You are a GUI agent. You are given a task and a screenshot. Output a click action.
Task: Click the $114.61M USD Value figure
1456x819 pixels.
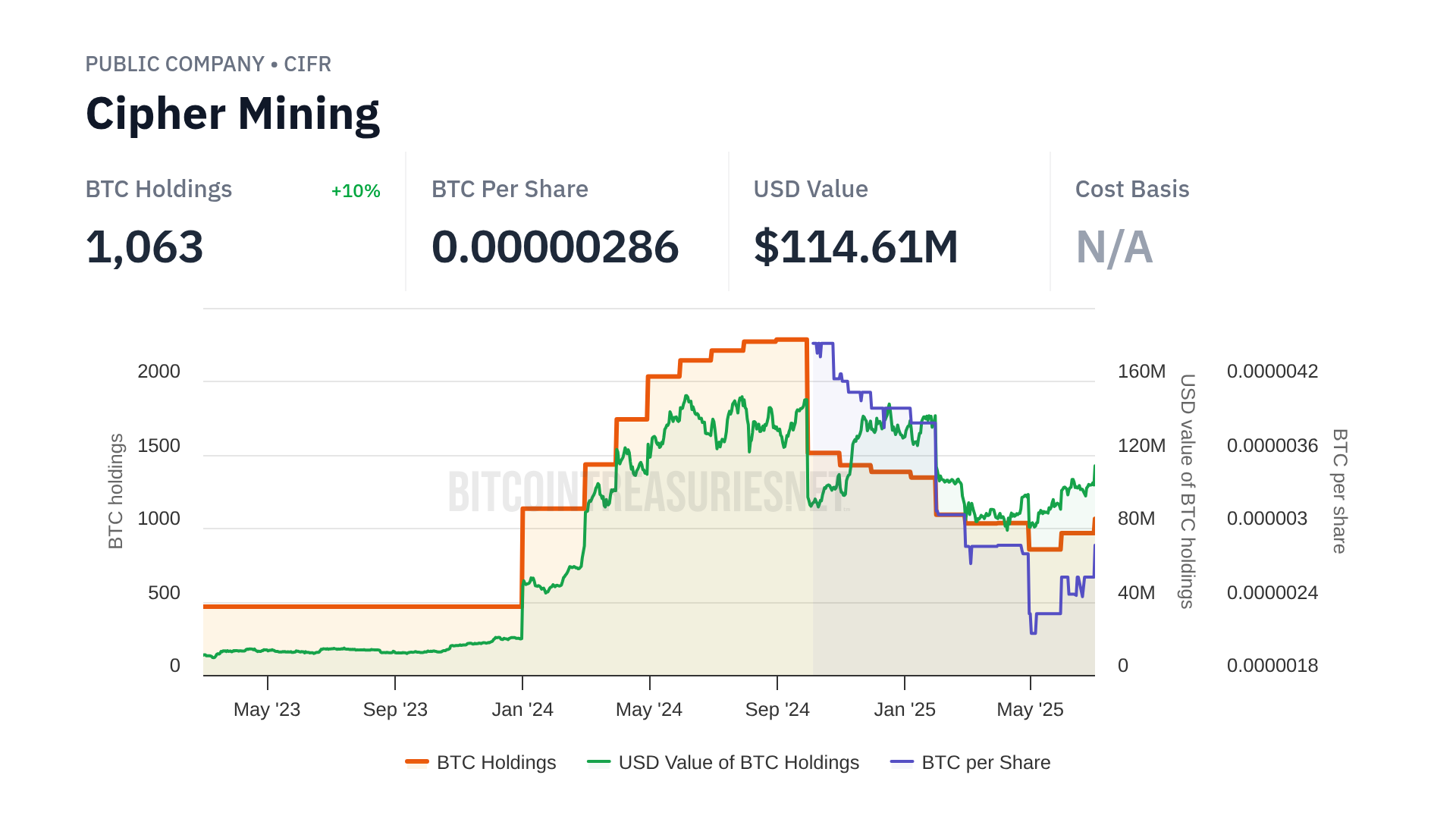pyautogui.click(x=855, y=247)
